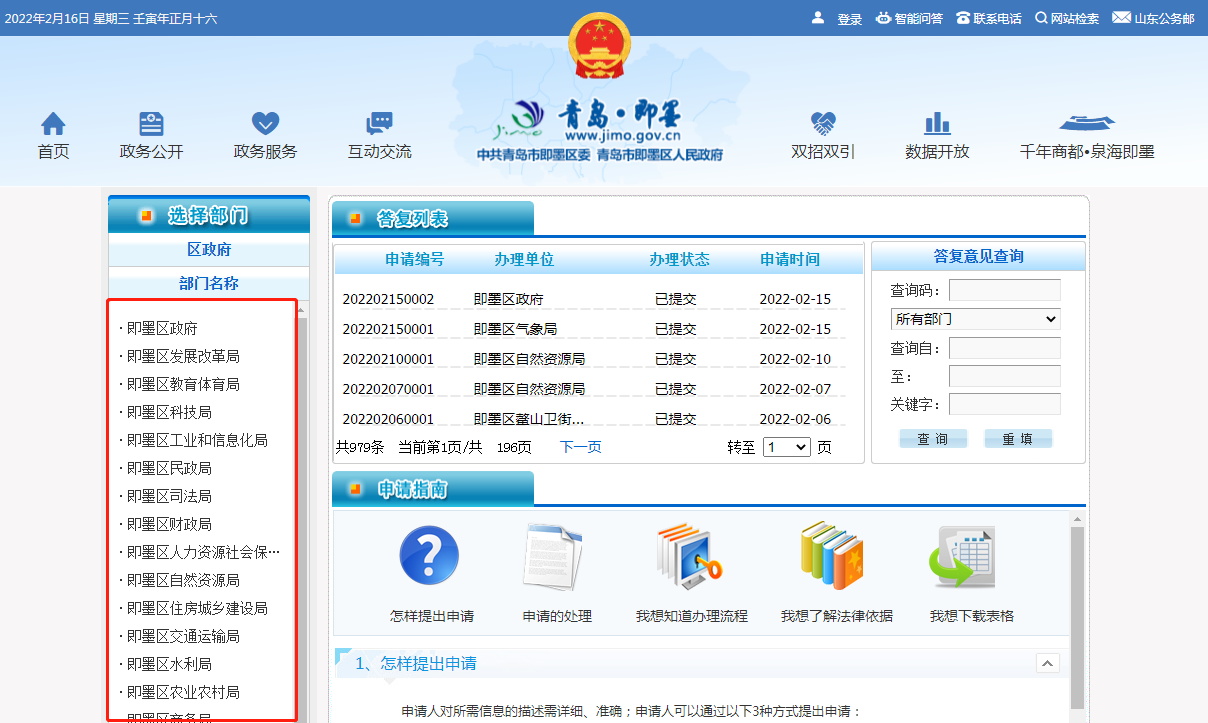This screenshot has height=723, width=1208.
Task: Collapse the 怎样提出申请 section arrow
Action: click(1047, 663)
